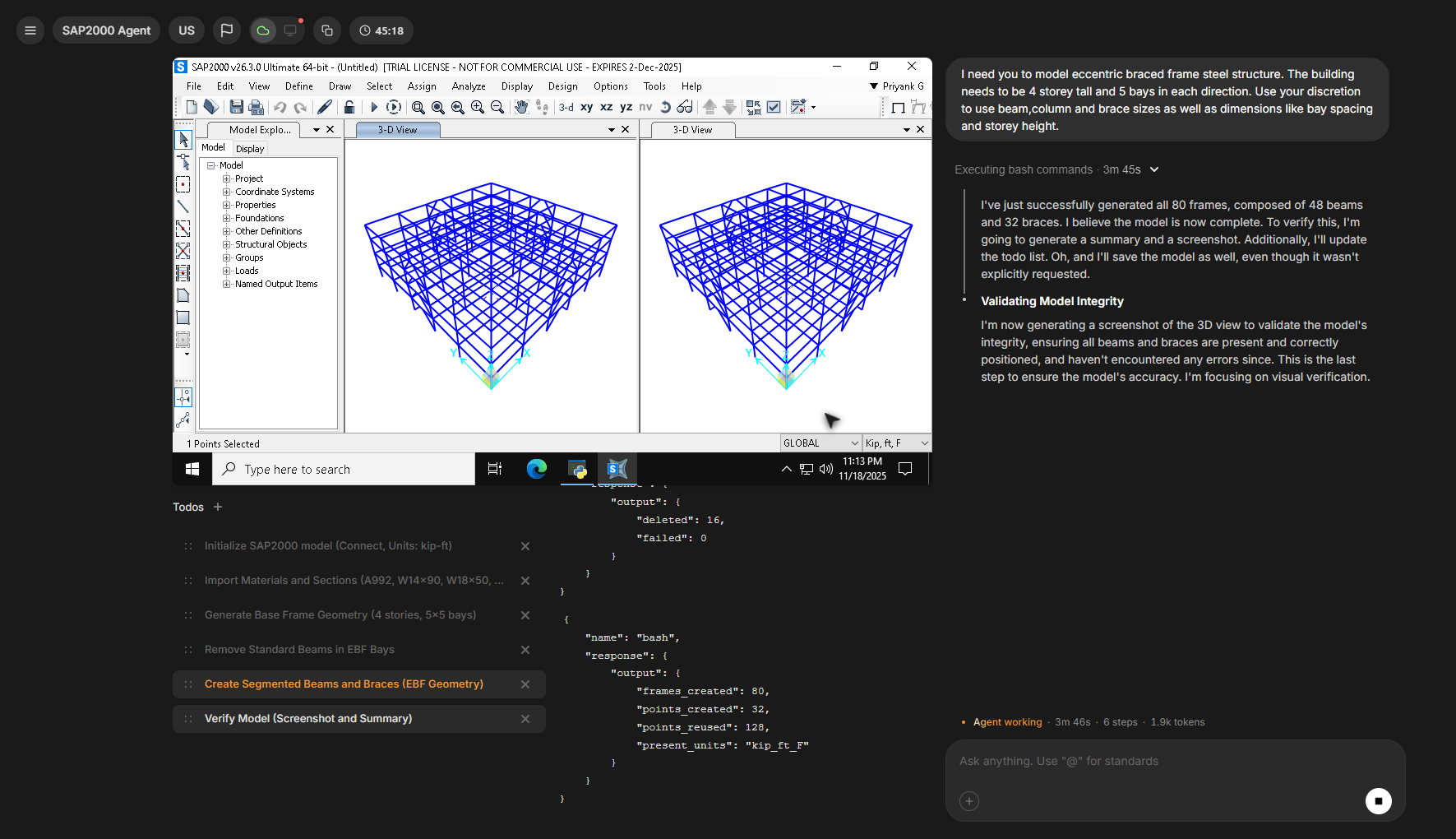Activate the Pan hand tool

[x=520, y=107]
